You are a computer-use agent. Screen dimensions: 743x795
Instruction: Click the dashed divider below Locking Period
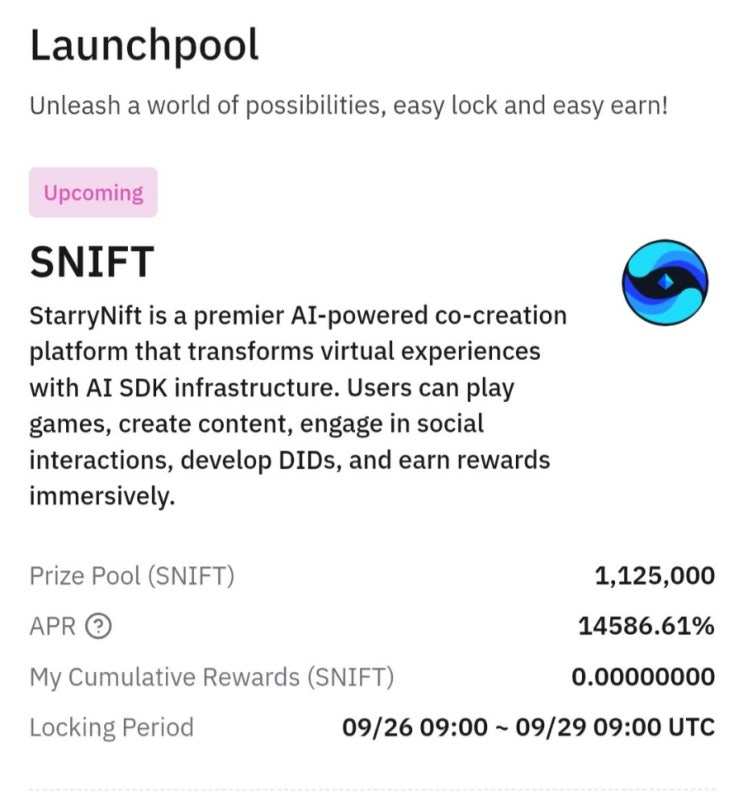click(371, 789)
